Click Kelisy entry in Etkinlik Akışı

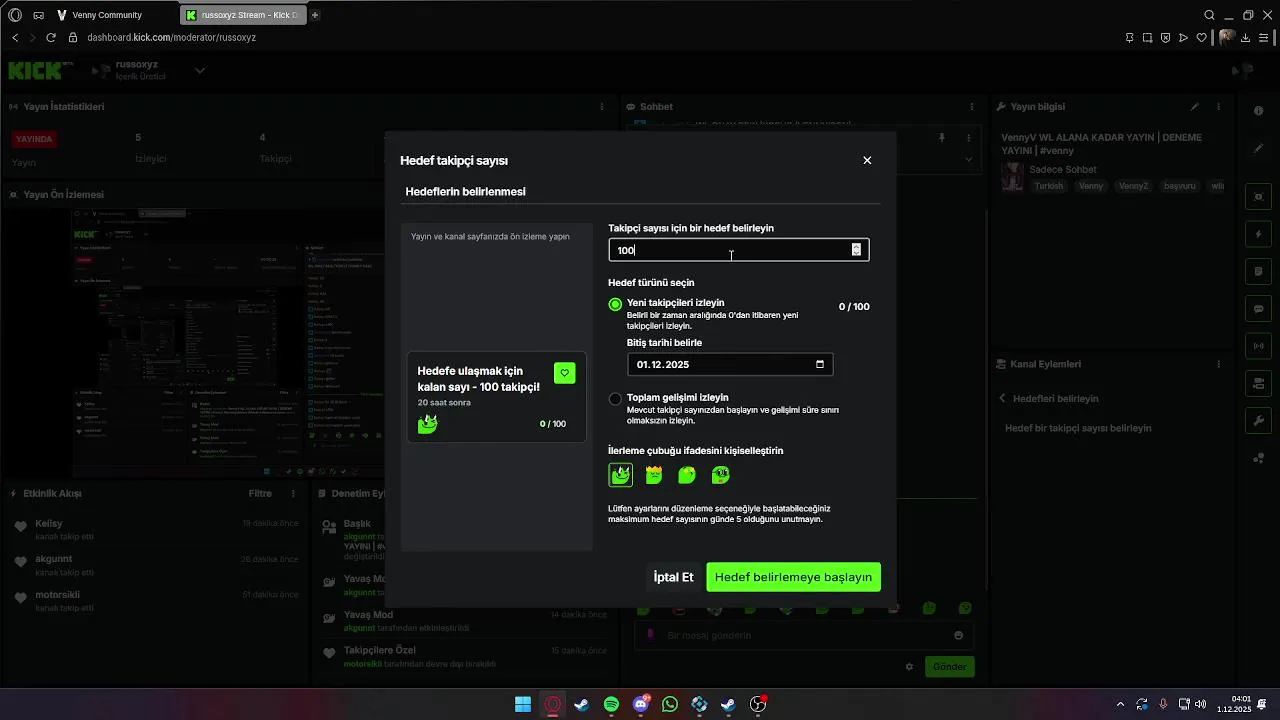157,529
